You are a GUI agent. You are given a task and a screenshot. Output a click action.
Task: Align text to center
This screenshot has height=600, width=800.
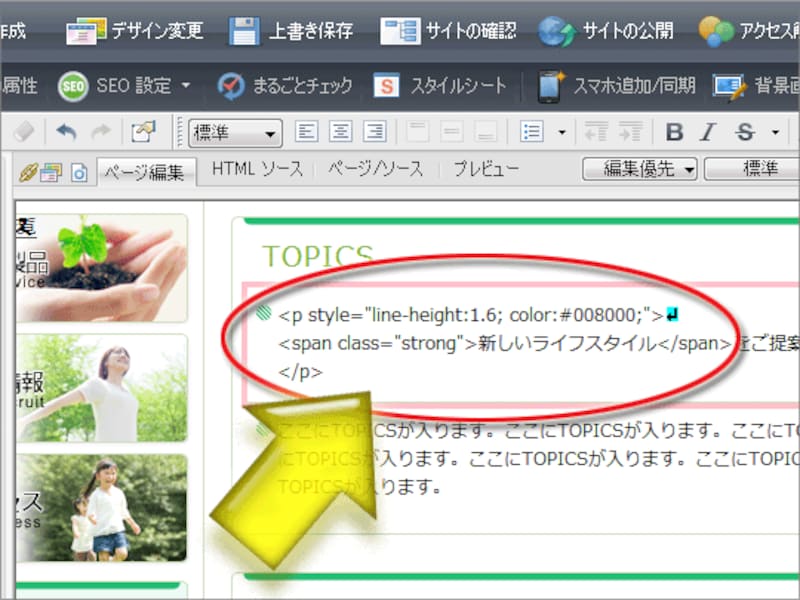[x=341, y=132]
